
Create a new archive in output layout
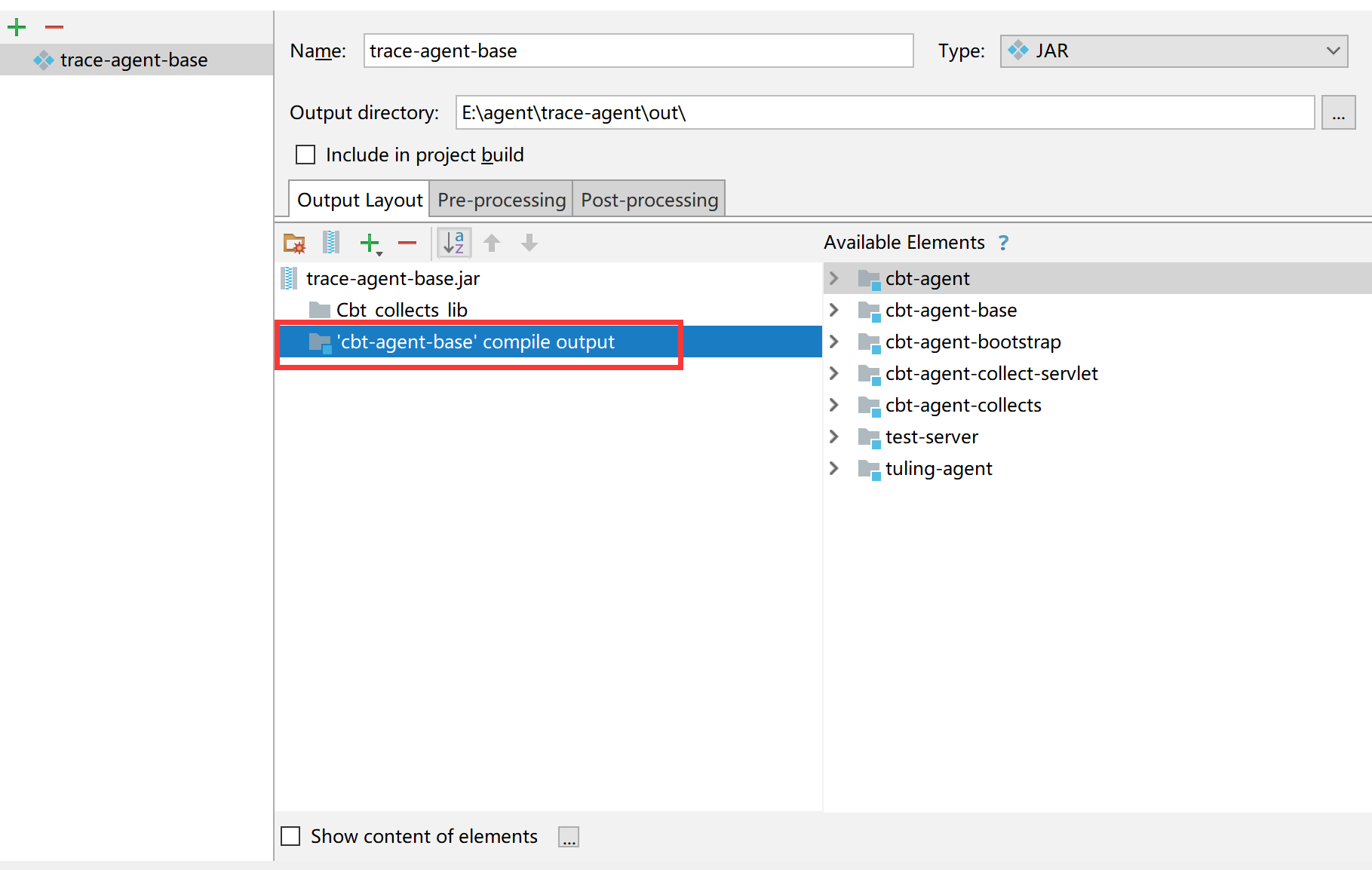pyautogui.click(x=330, y=243)
